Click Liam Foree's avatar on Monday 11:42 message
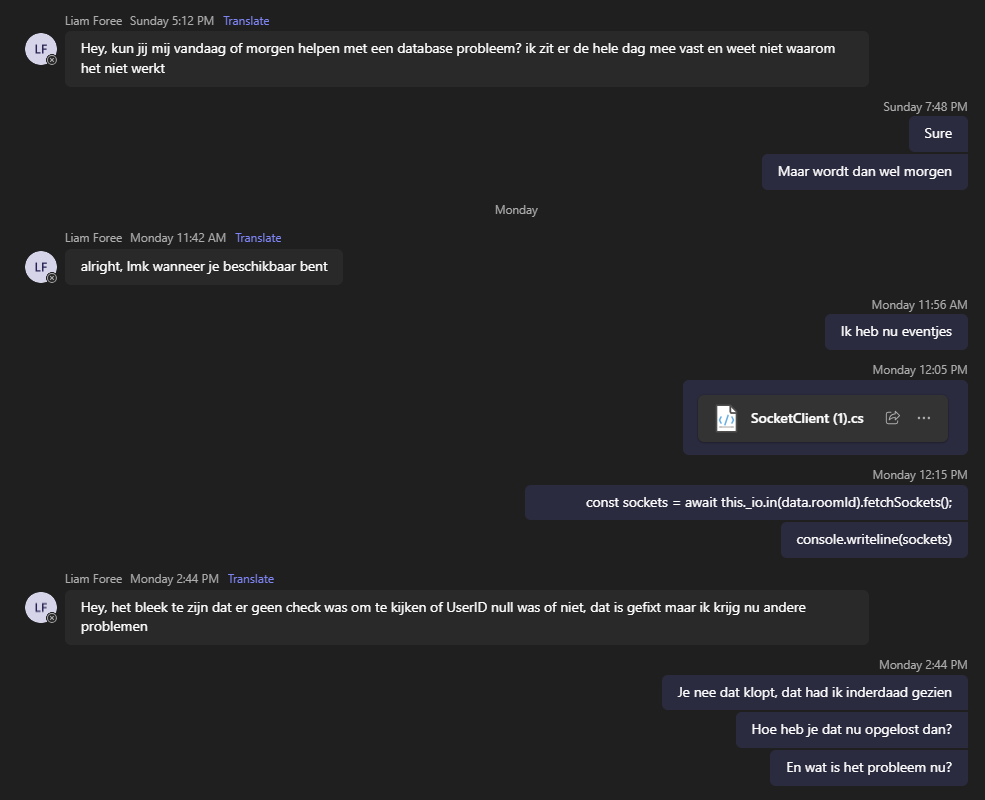The height and width of the screenshot is (800, 985). [x=41, y=267]
